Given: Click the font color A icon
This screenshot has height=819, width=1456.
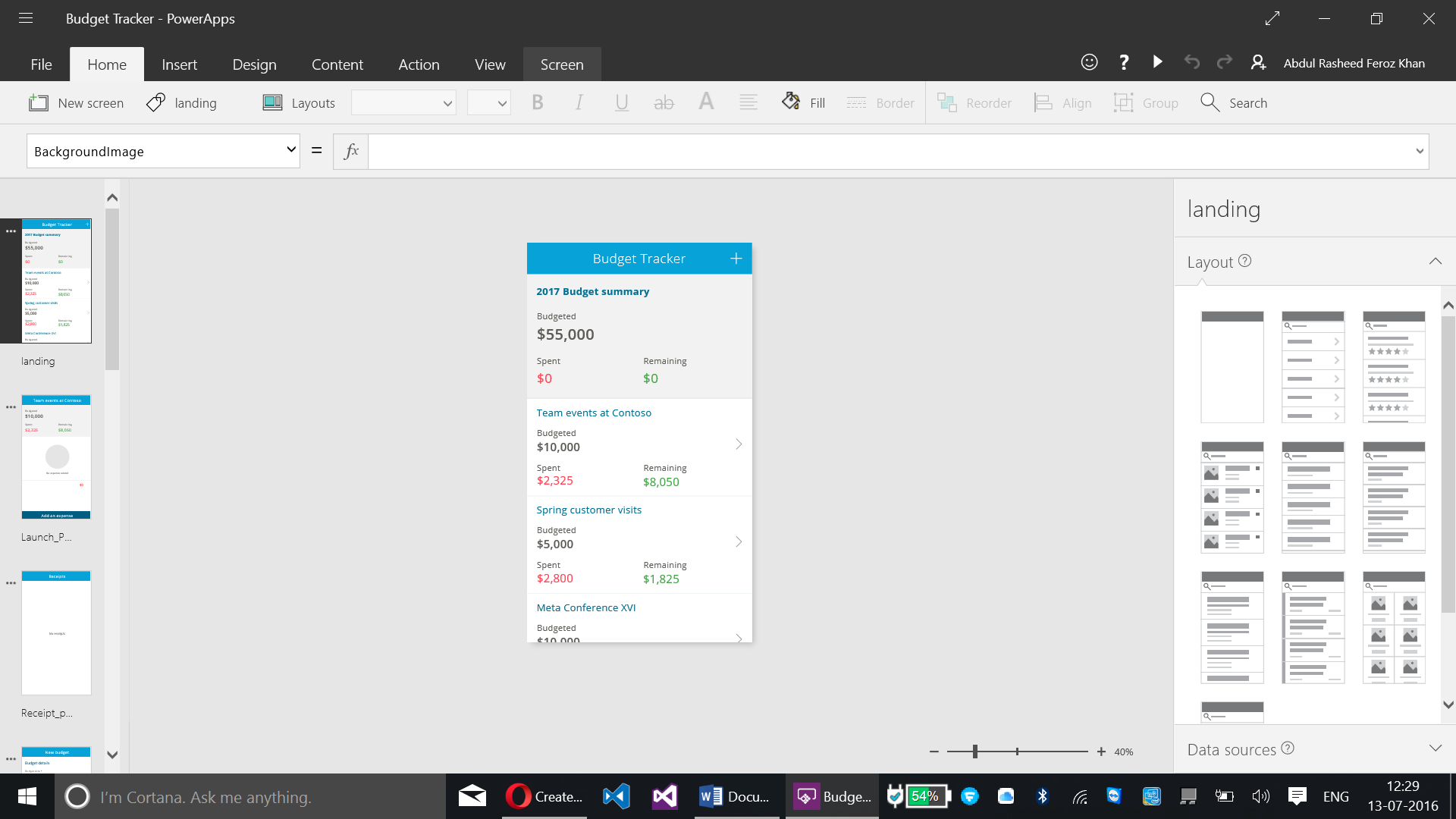Looking at the screenshot, I should (x=706, y=101).
